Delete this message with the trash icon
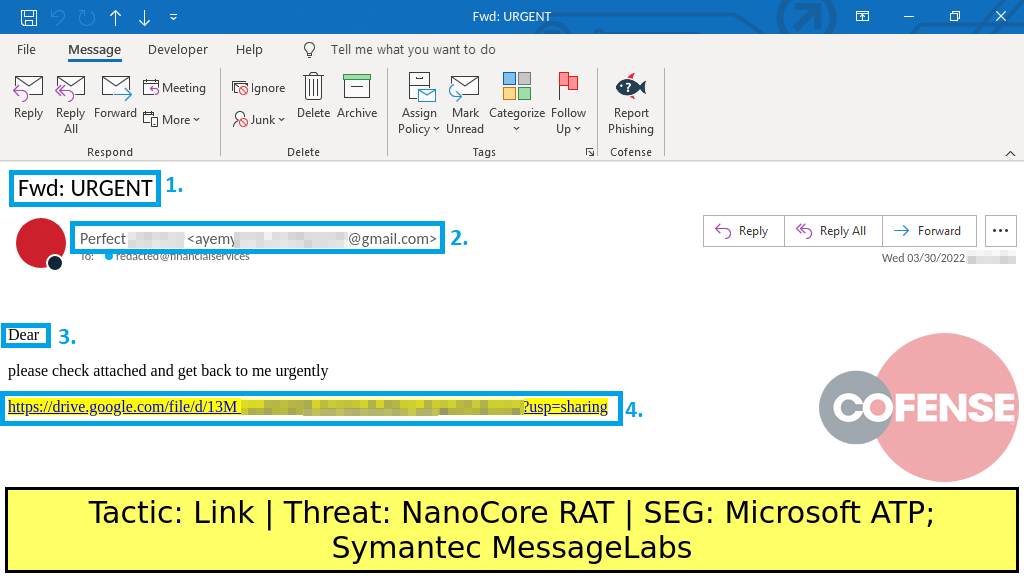 pyautogui.click(x=313, y=97)
